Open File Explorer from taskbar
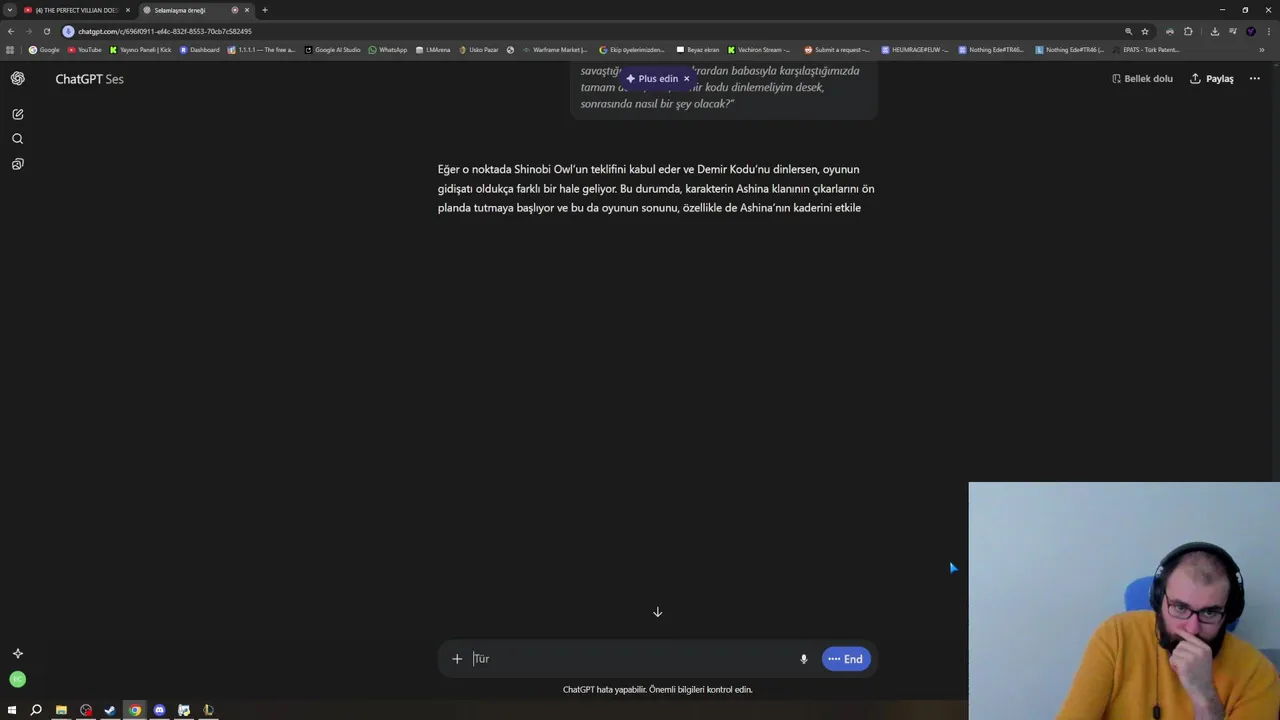Image resolution: width=1280 pixels, height=720 pixels. point(61,710)
